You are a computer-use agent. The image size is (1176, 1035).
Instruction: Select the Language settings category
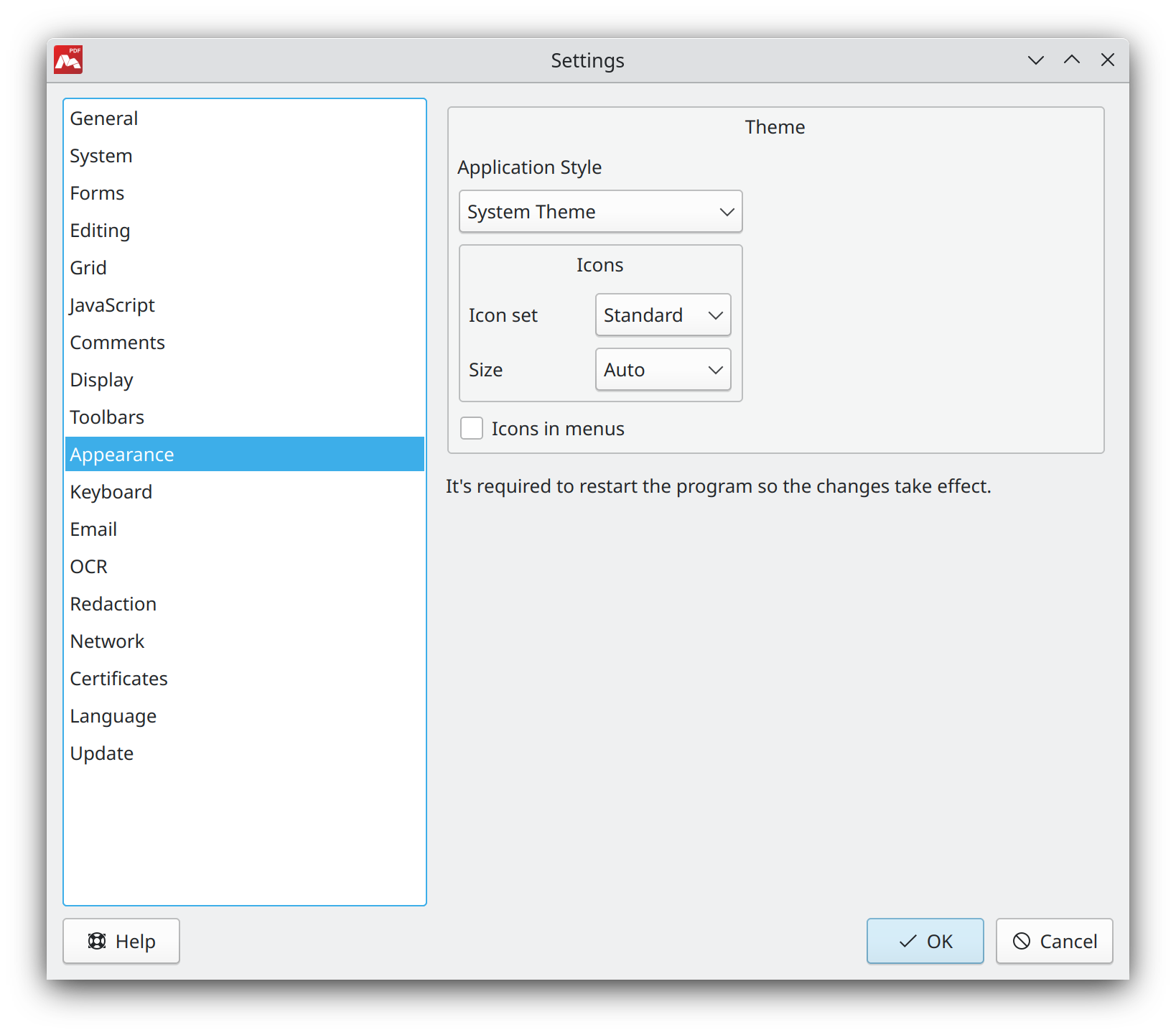point(245,715)
